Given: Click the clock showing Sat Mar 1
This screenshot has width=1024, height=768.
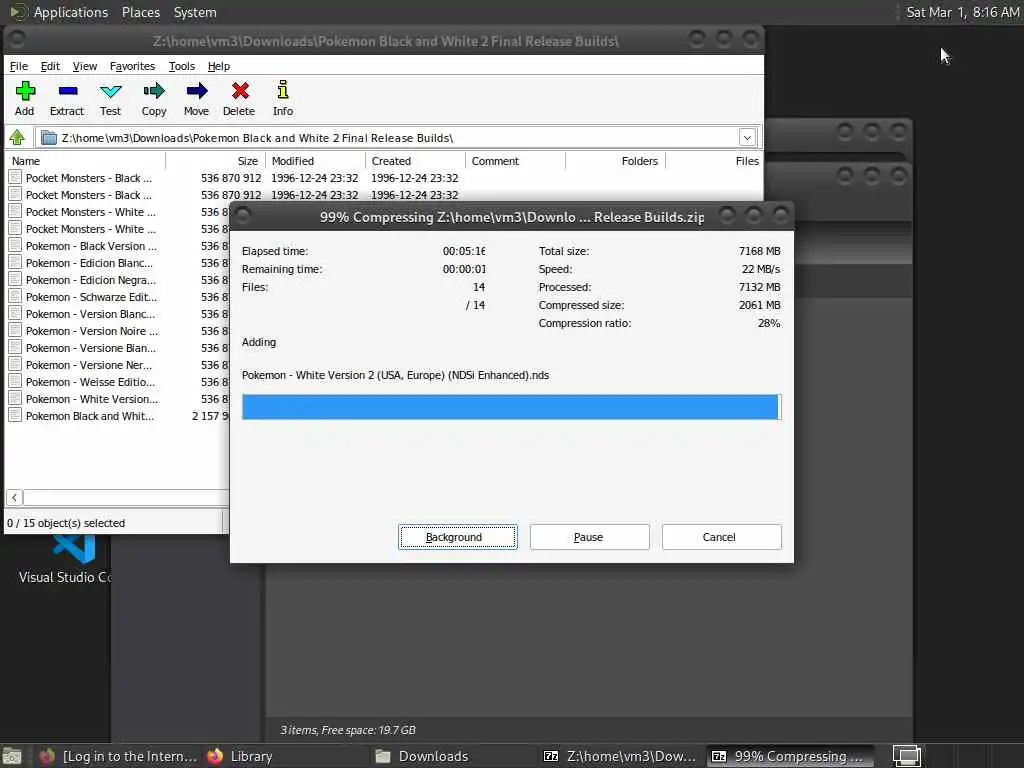Looking at the screenshot, I should (962, 12).
